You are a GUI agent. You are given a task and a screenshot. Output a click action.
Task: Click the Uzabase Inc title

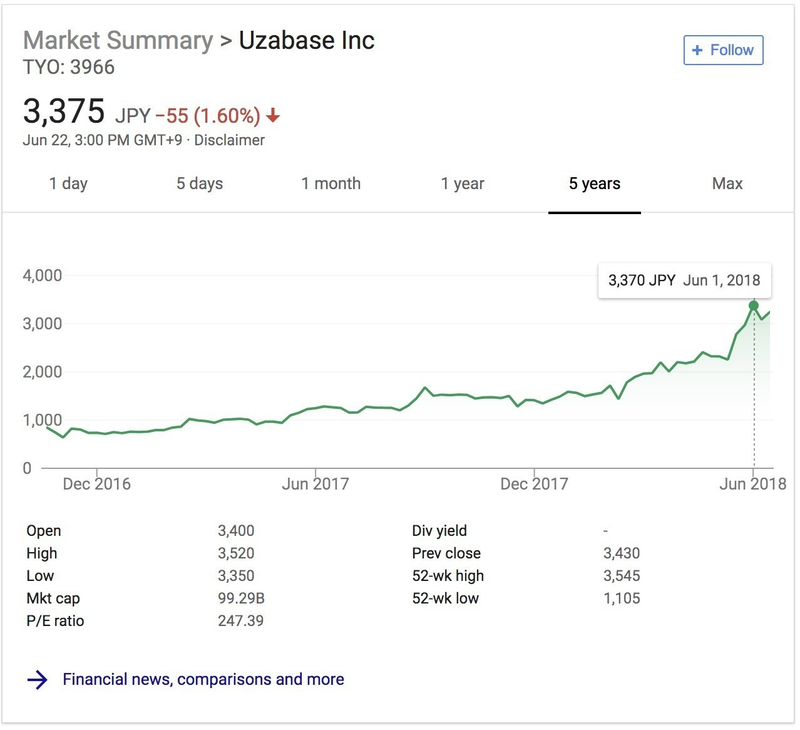click(x=307, y=41)
